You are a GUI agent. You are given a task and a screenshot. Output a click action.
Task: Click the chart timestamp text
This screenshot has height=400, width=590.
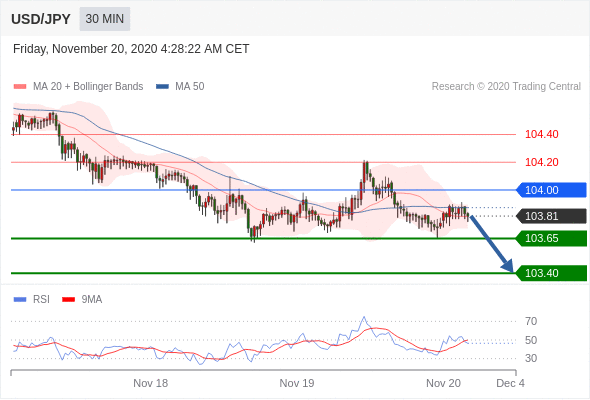[x=131, y=49]
